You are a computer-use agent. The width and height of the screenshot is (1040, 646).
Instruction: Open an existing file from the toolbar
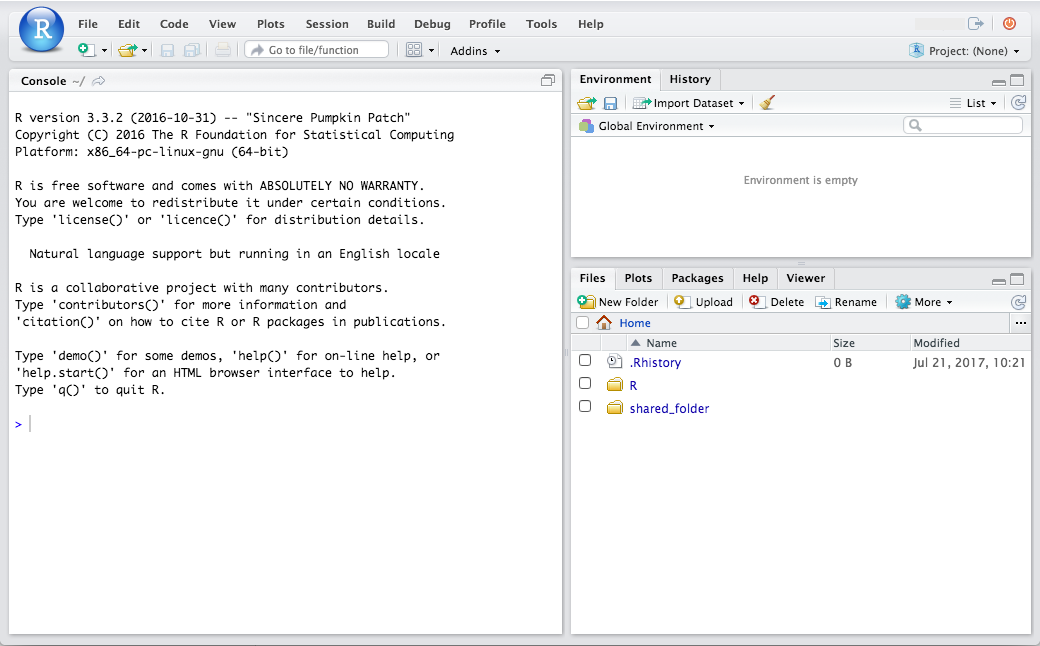pyautogui.click(x=126, y=50)
